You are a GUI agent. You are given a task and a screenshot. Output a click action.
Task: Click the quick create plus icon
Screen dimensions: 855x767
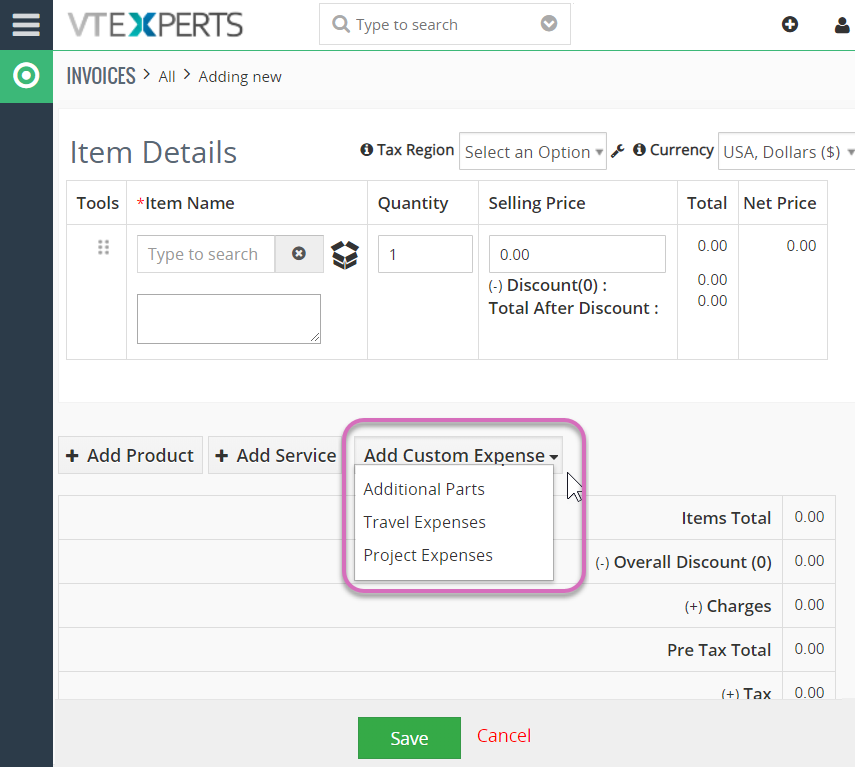790,24
